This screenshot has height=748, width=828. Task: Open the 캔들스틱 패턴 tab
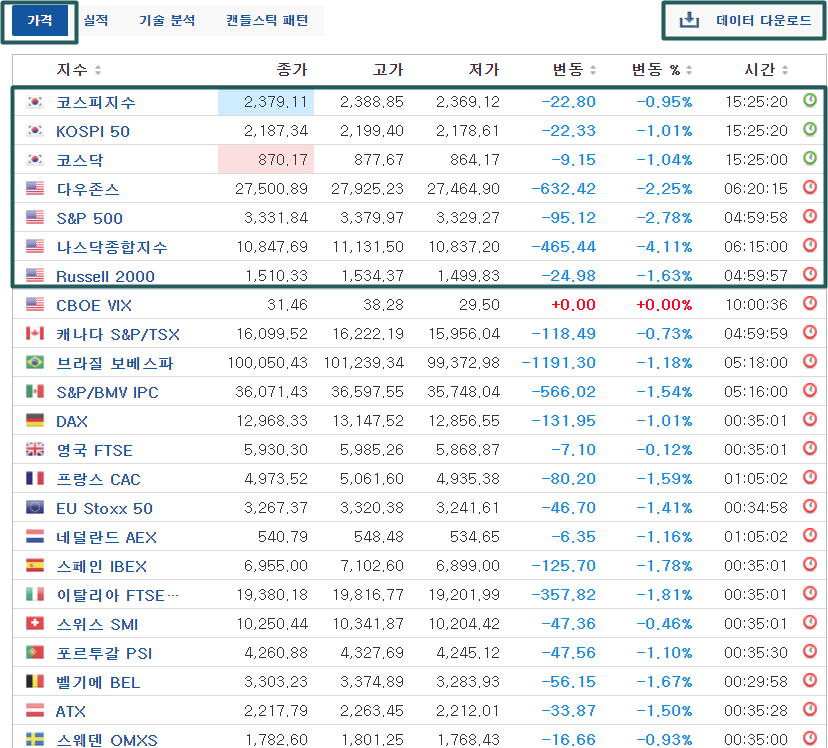(267, 21)
